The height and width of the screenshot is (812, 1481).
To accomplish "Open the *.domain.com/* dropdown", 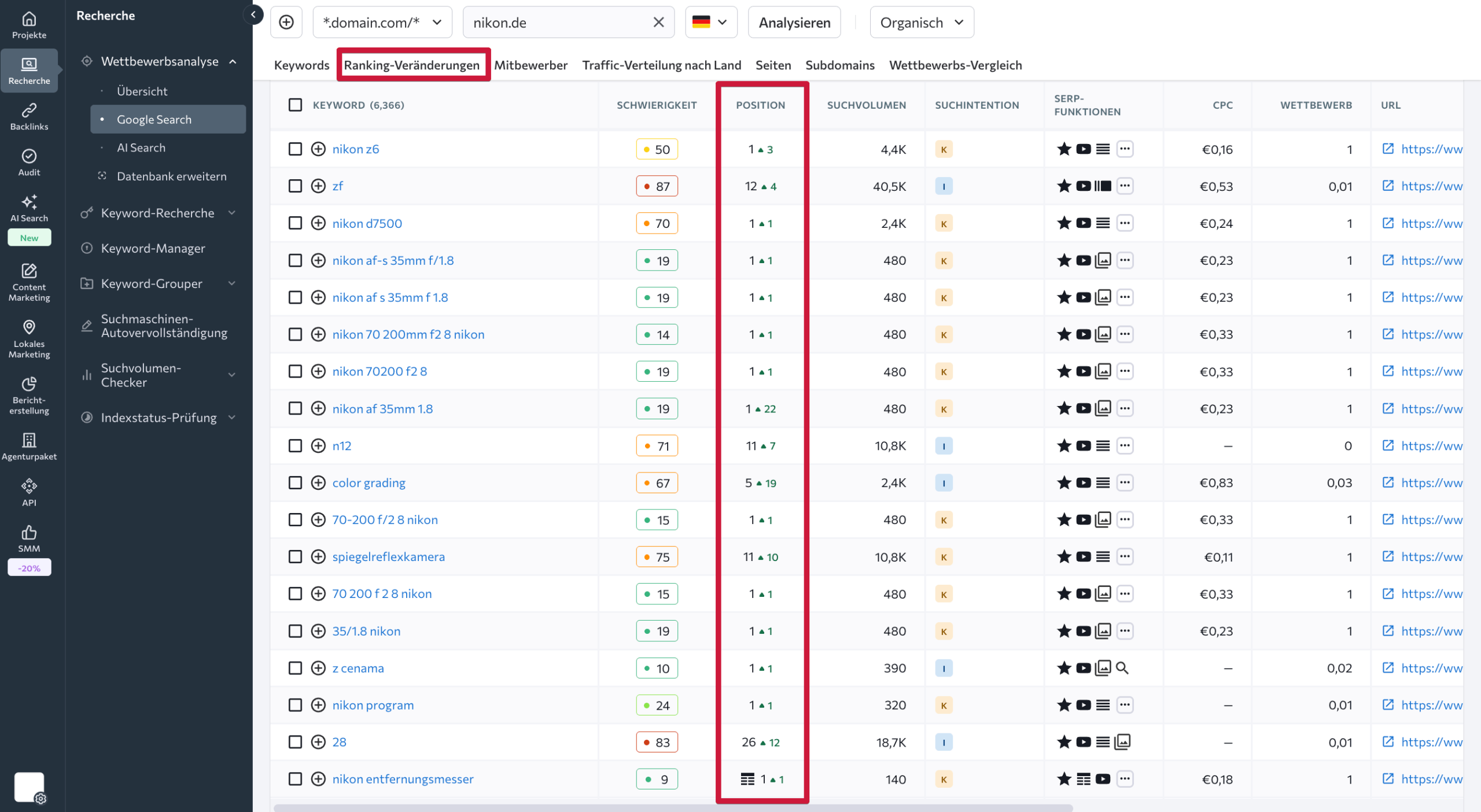I will (382, 22).
